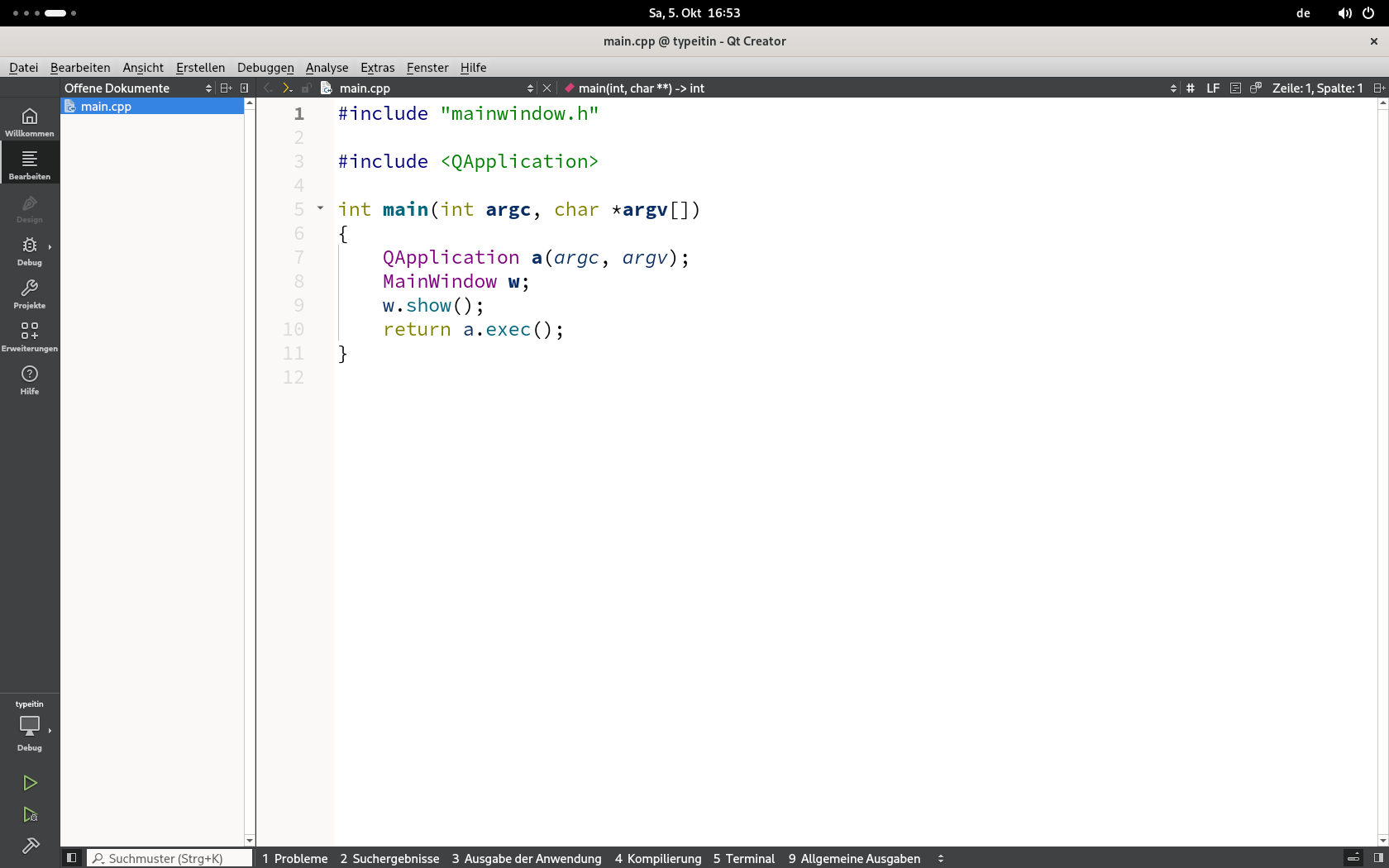Screen dimensions: 1389x868
Task: Click the Suchmuster locator input field
Action: click(169, 858)
